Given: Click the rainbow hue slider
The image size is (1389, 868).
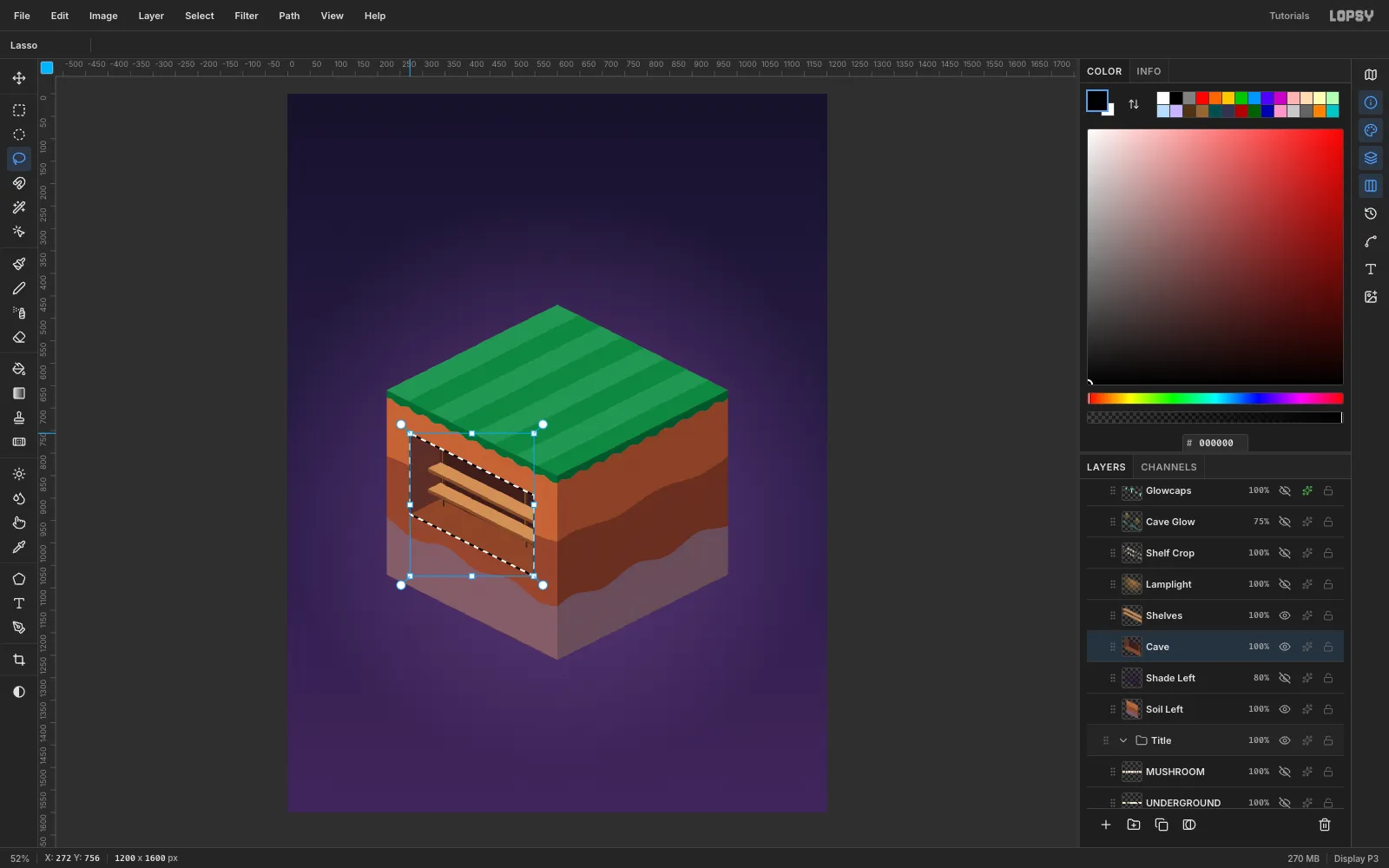Looking at the screenshot, I should (1215, 398).
